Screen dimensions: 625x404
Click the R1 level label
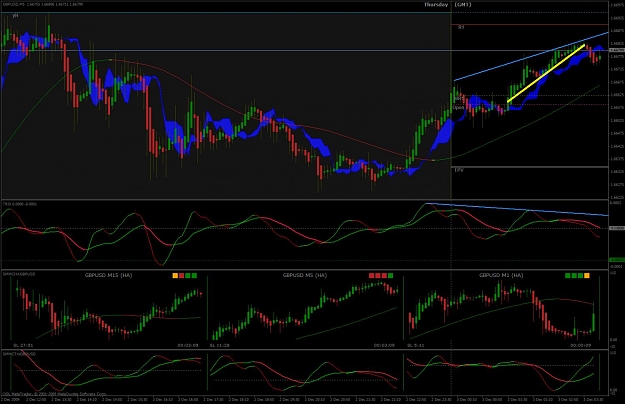[x=461, y=27]
